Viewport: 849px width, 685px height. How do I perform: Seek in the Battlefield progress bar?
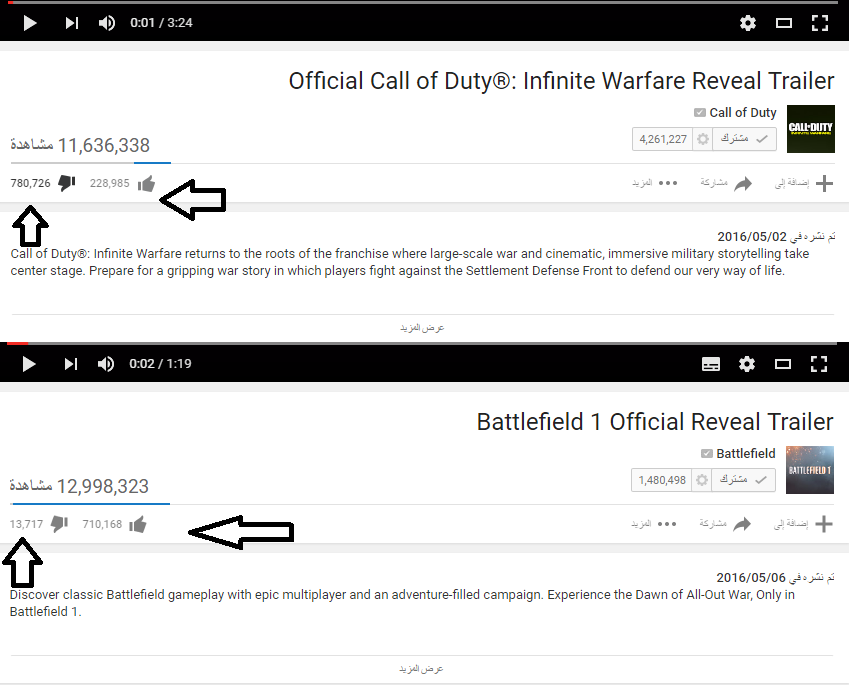[422, 343]
